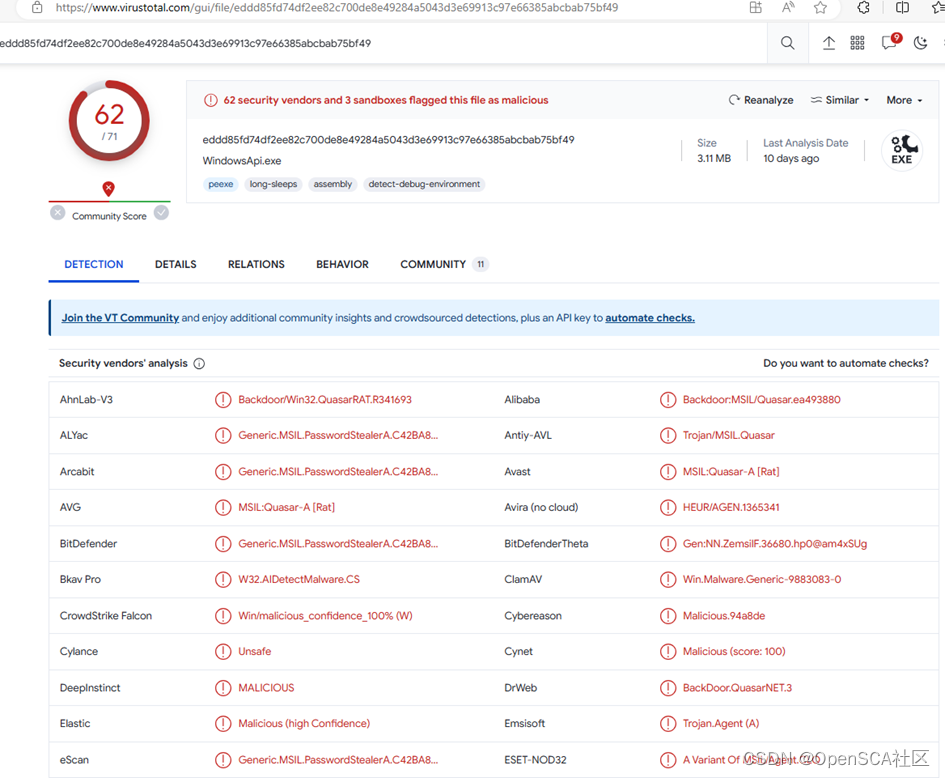Click BackDoor.QuasarNET.3 detection text
Screen dimensions: 945x778
click(x=737, y=688)
